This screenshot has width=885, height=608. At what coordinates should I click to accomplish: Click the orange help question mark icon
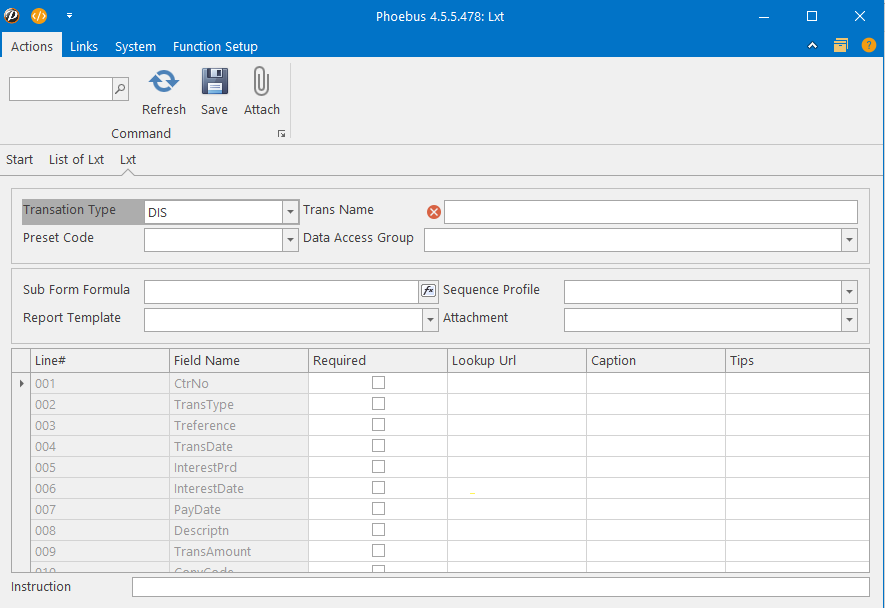pyautogui.click(x=868, y=45)
